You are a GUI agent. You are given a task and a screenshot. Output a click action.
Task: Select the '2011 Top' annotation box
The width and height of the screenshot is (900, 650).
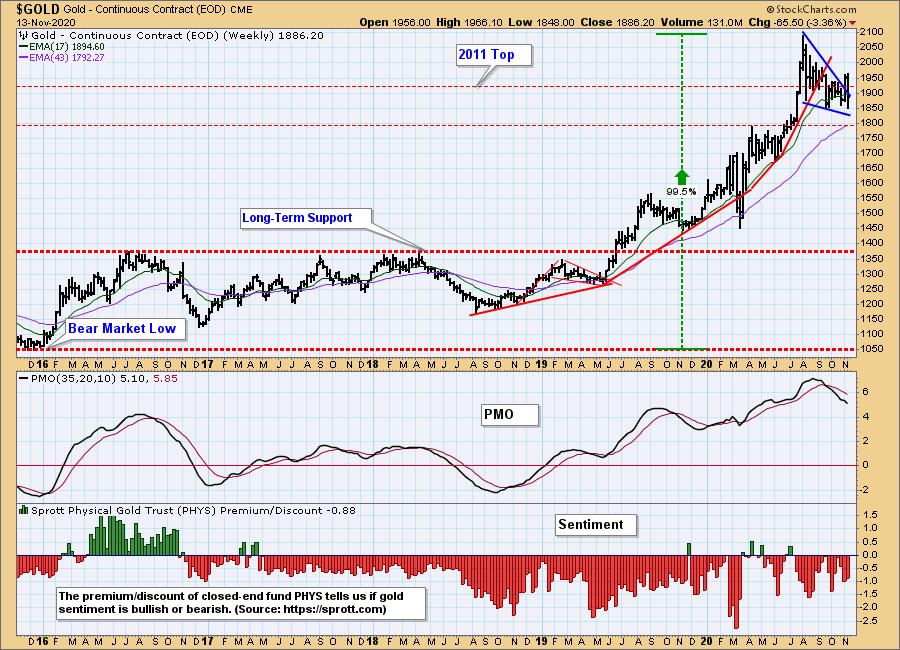(x=494, y=55)
